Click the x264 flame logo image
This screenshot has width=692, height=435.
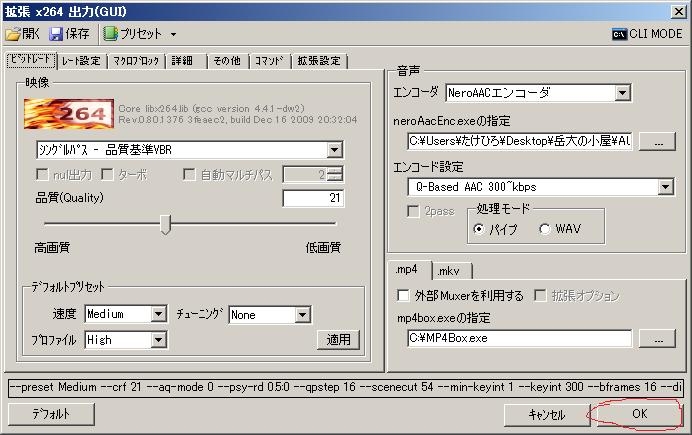click(x=69, y=114)
